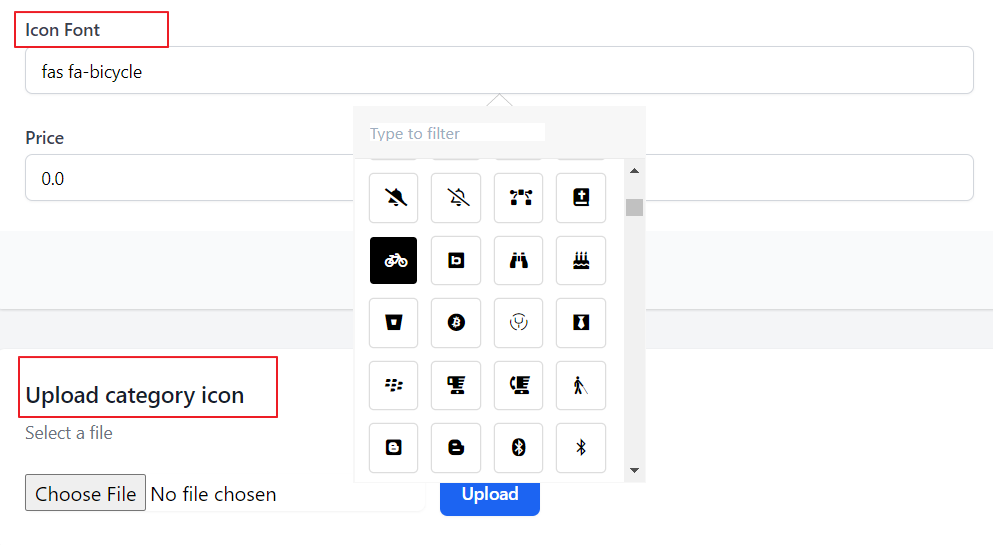Pick the binoculars icon
This screenshot has width=993, height=545.
(519, 260)
